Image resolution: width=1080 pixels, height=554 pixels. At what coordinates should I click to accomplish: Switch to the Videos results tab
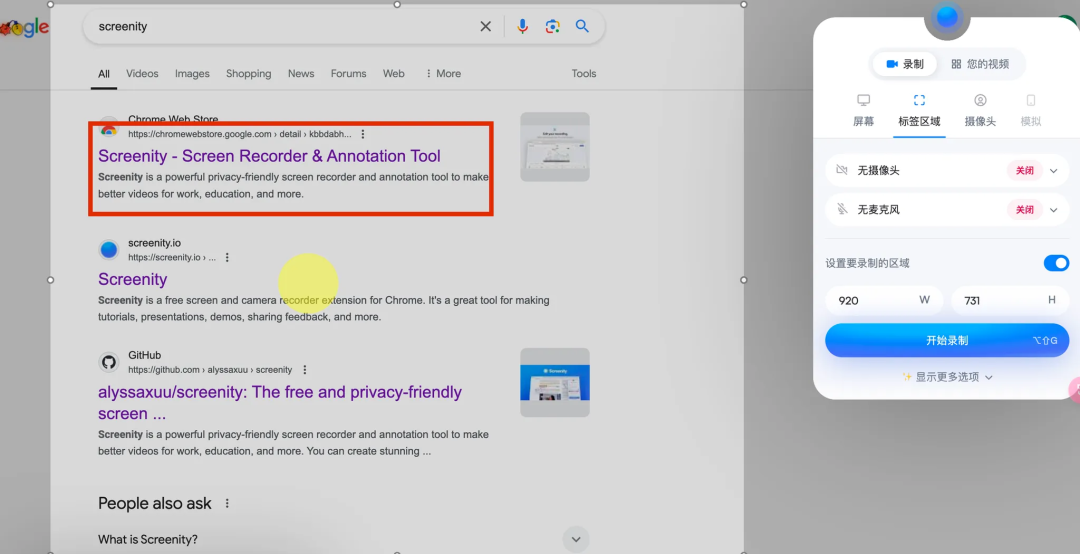[143, 74]
